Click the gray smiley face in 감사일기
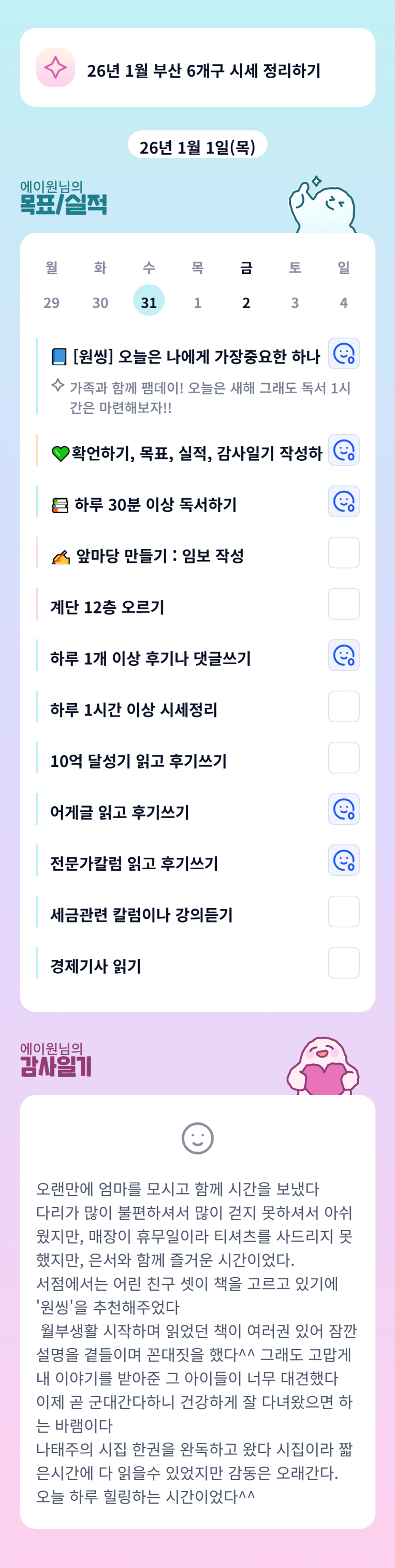 pyautogui.click(x=198, y=1138)
